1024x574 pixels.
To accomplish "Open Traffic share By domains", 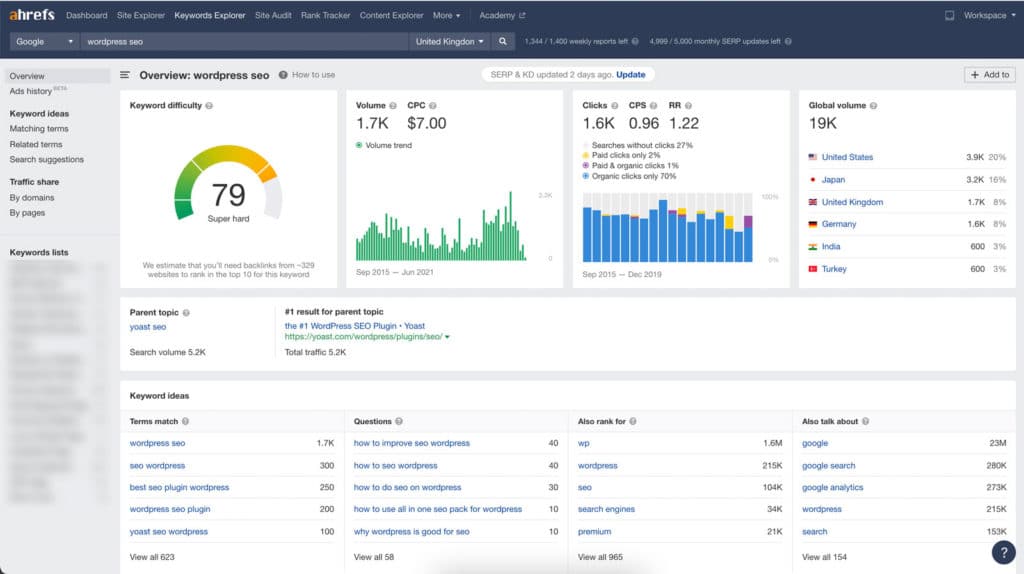I will point(32,198).
